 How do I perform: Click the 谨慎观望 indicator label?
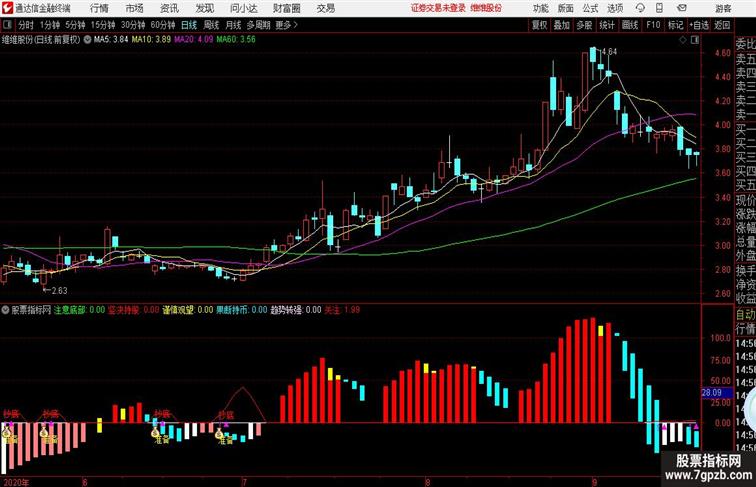pyautogui.click(x=178, y=310)
